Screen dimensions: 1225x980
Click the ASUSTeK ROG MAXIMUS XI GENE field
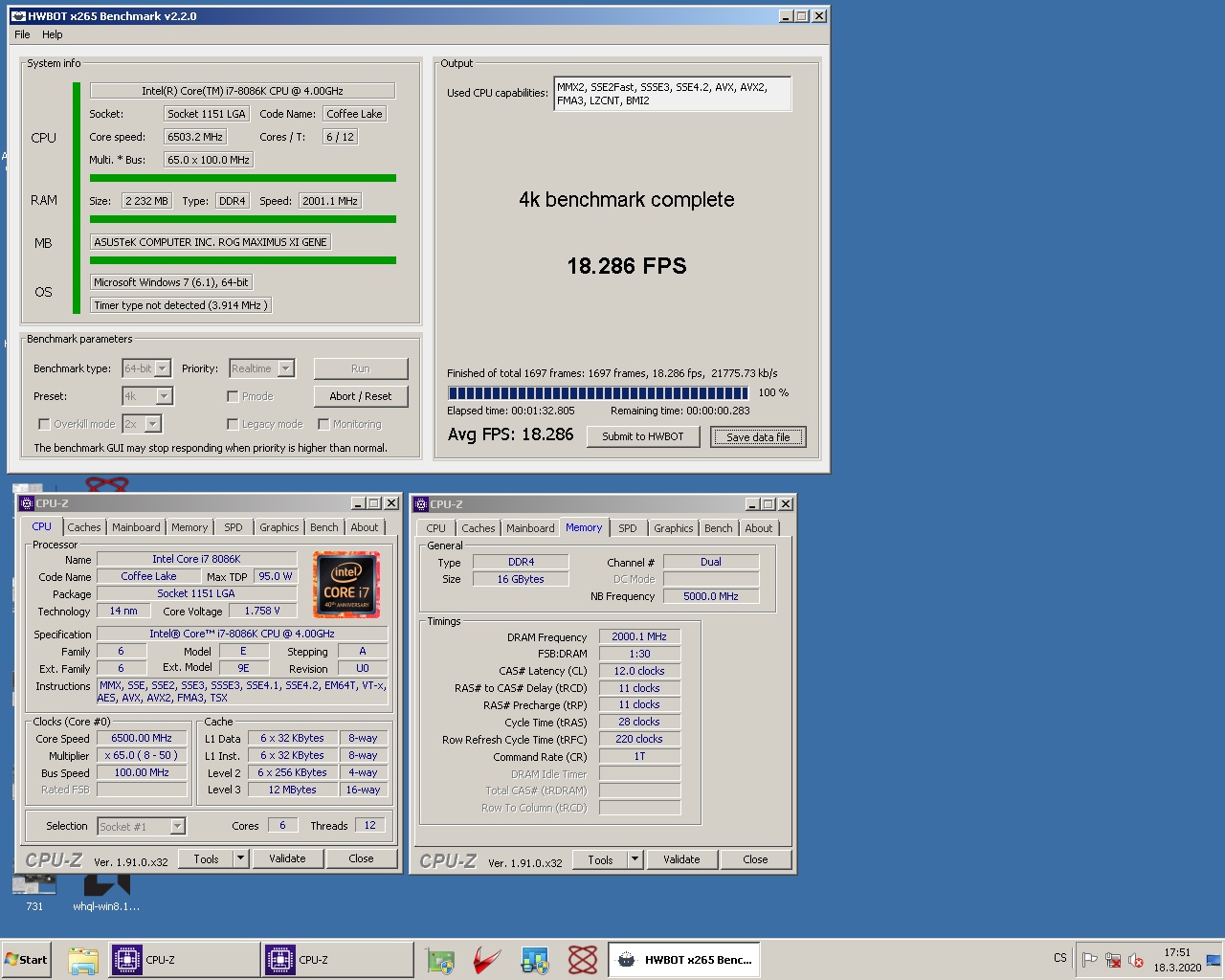tap(211, 242)
